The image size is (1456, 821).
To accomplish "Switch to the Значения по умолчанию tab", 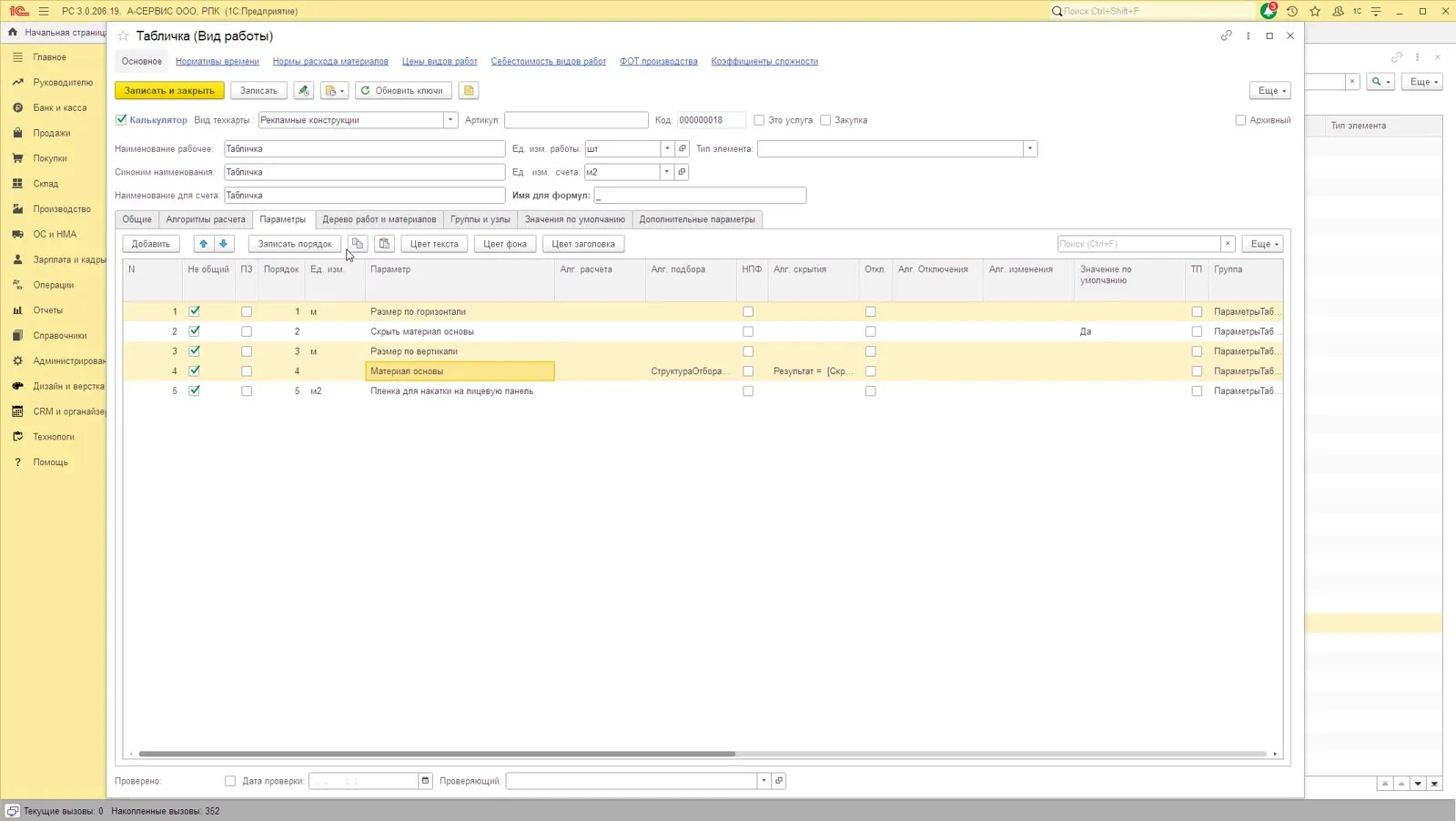I will (575, 219).
